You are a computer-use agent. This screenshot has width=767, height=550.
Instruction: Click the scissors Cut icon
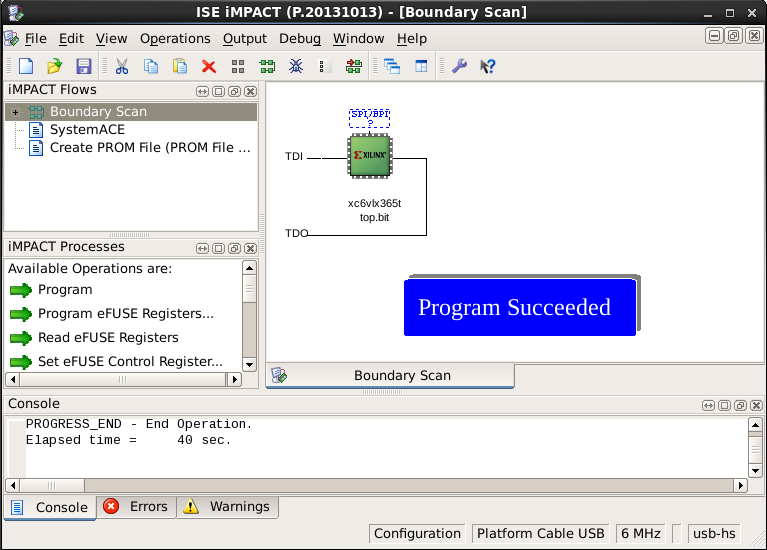point(122,66)
